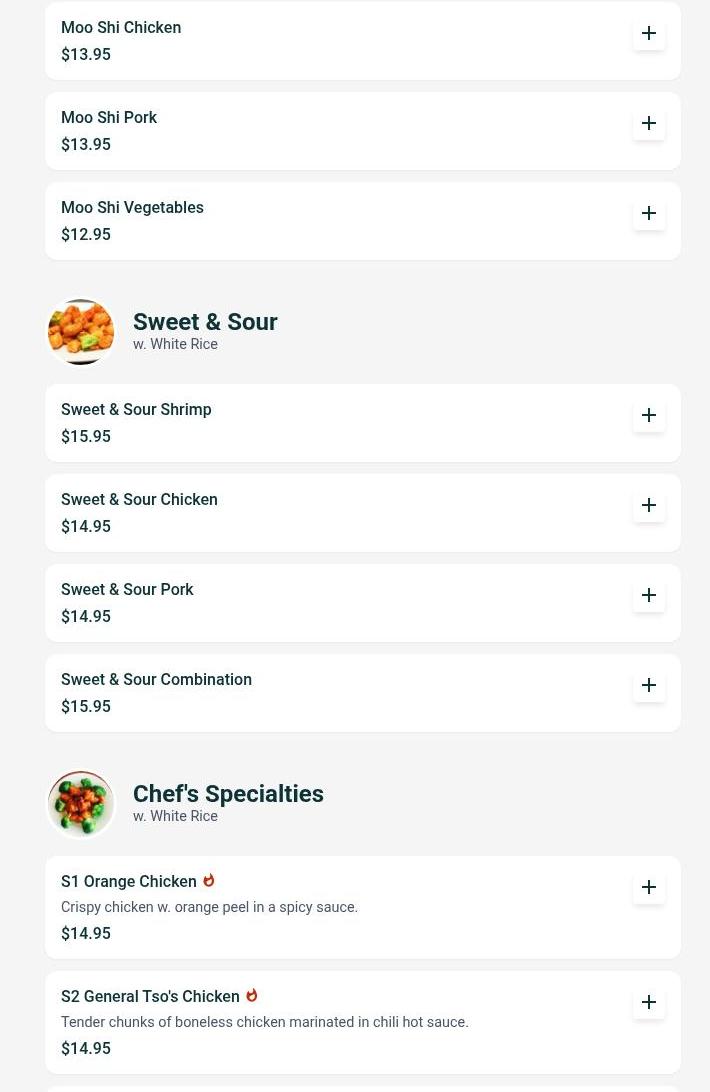Add S1 Orange Chicken via plus icon
This screenshot has width=710, height=1092.
click(649, 887)
